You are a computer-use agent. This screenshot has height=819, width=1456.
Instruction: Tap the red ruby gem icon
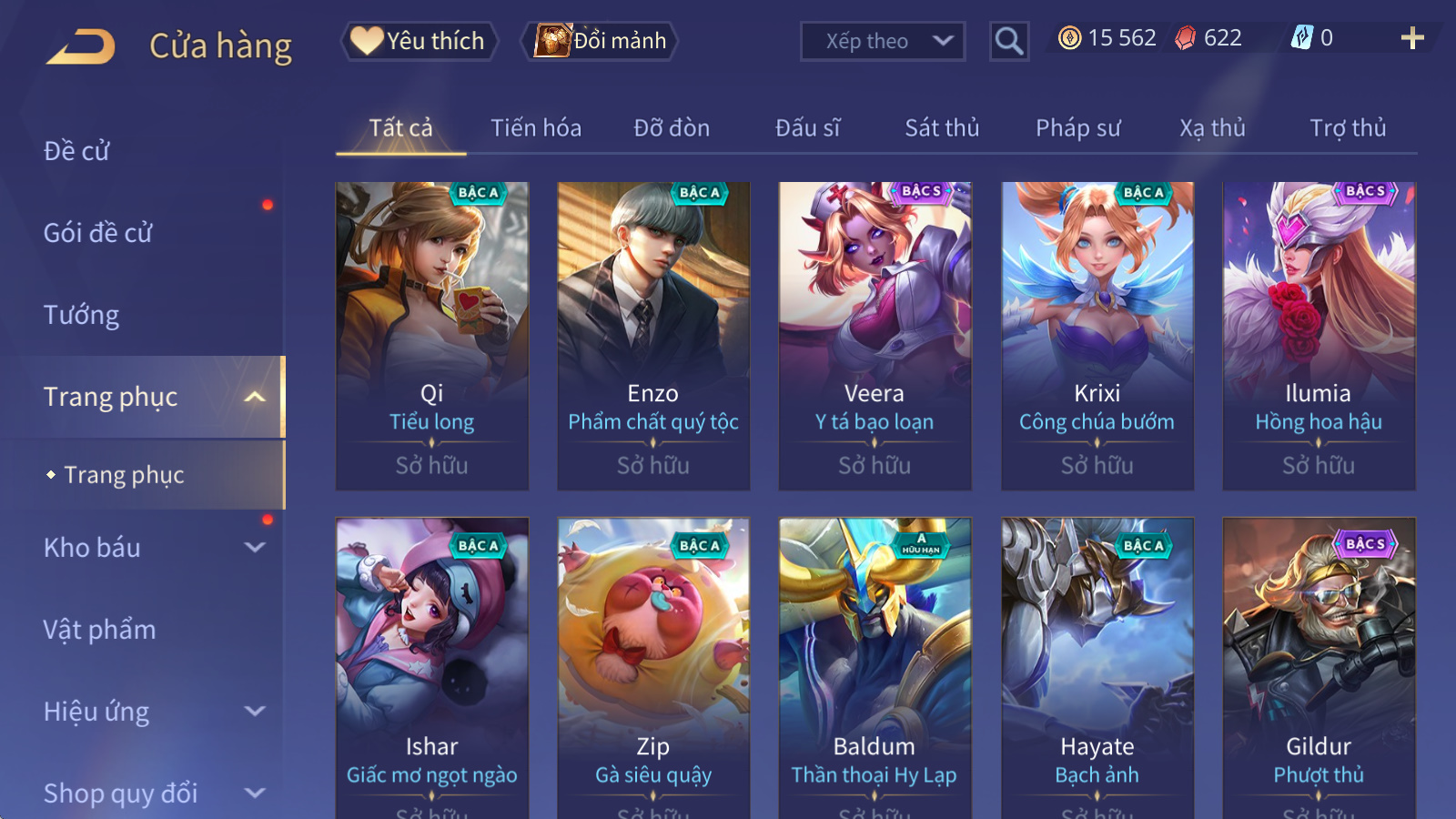coord(1185,38)
